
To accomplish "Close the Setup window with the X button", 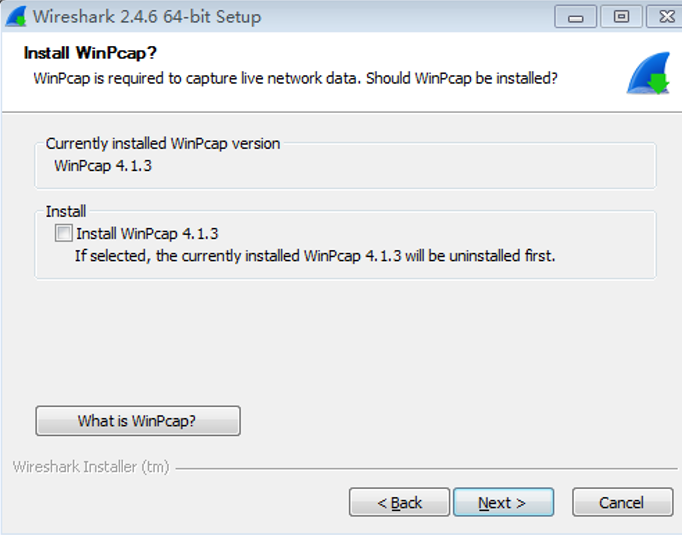I will pos(665,17).
